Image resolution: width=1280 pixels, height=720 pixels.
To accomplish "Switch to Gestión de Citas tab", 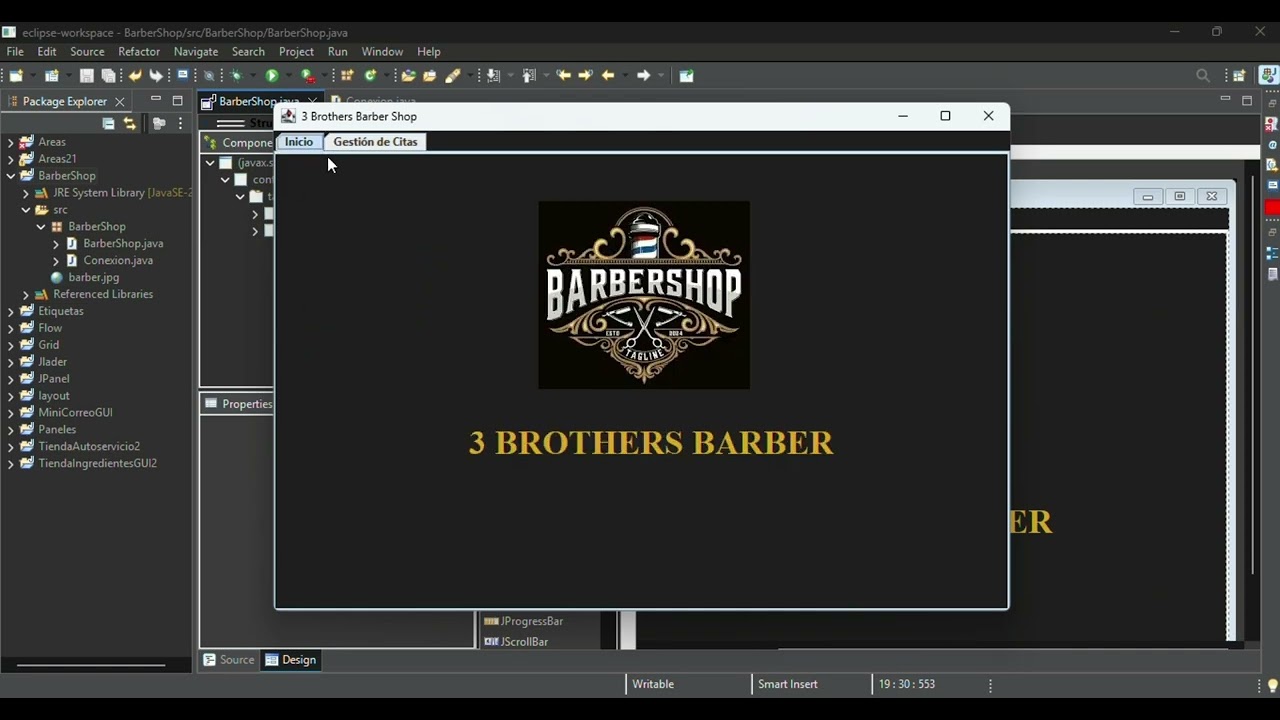I will point(375,142).
